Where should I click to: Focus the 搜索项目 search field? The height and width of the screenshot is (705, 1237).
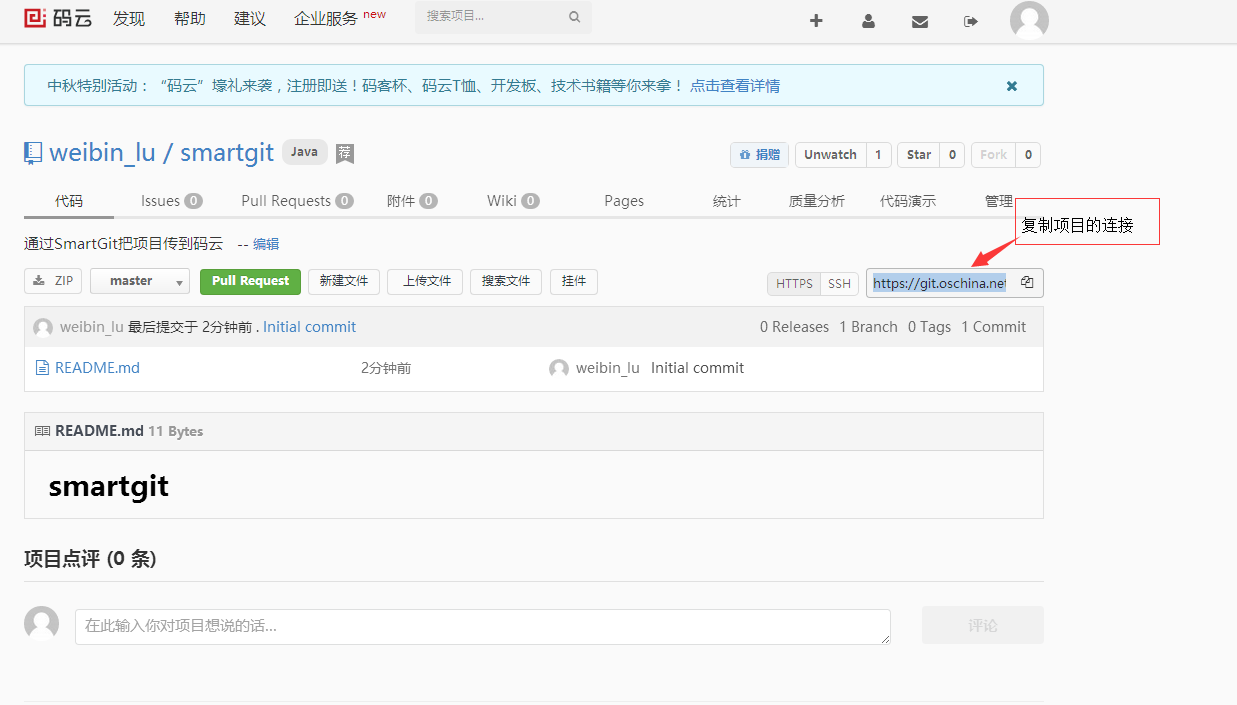click(x=503, y=17)
